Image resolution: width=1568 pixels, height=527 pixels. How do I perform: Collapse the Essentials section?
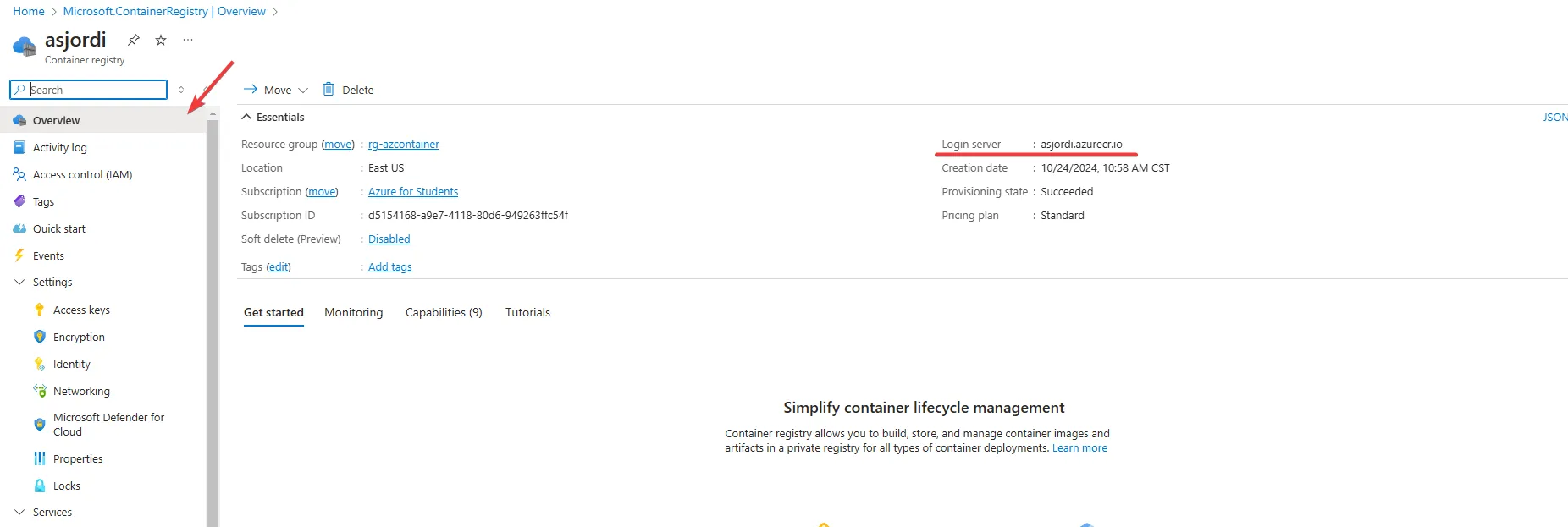pos(246,117)
